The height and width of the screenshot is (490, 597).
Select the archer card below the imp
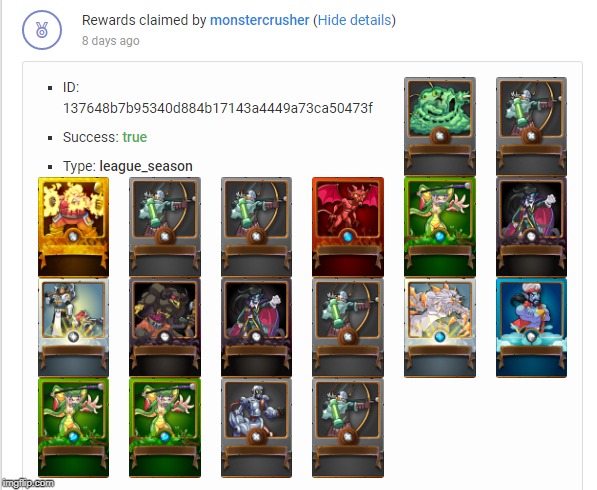pyautogui.click(x=348, y=327)
